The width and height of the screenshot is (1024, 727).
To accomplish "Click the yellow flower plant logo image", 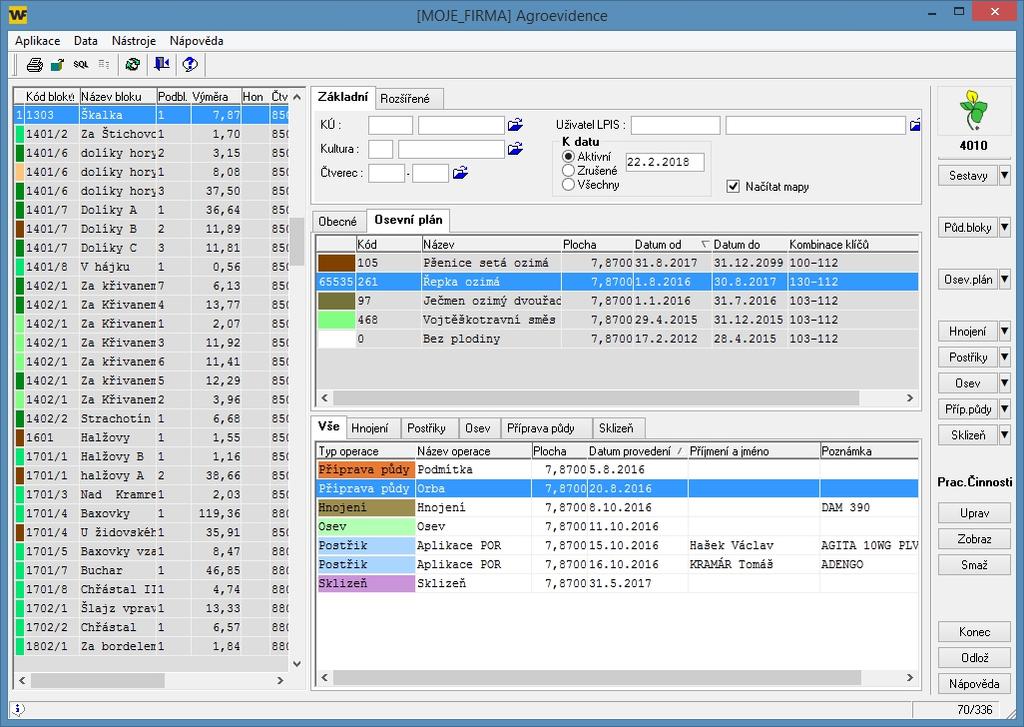I will (x=973, y=110).
